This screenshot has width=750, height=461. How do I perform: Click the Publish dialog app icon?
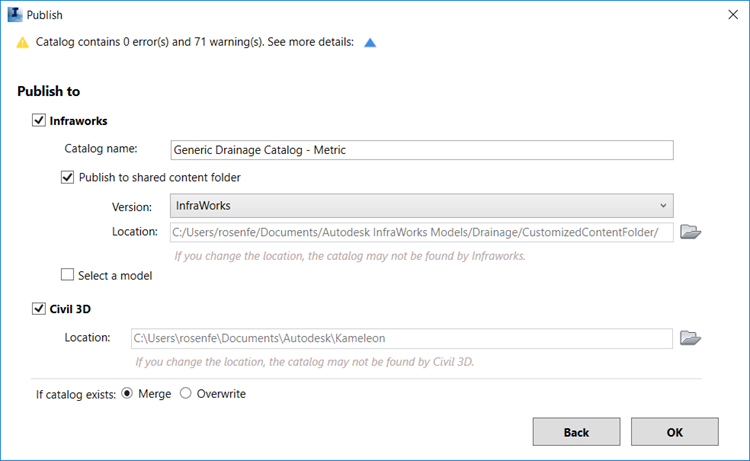[x=14, y=15]
